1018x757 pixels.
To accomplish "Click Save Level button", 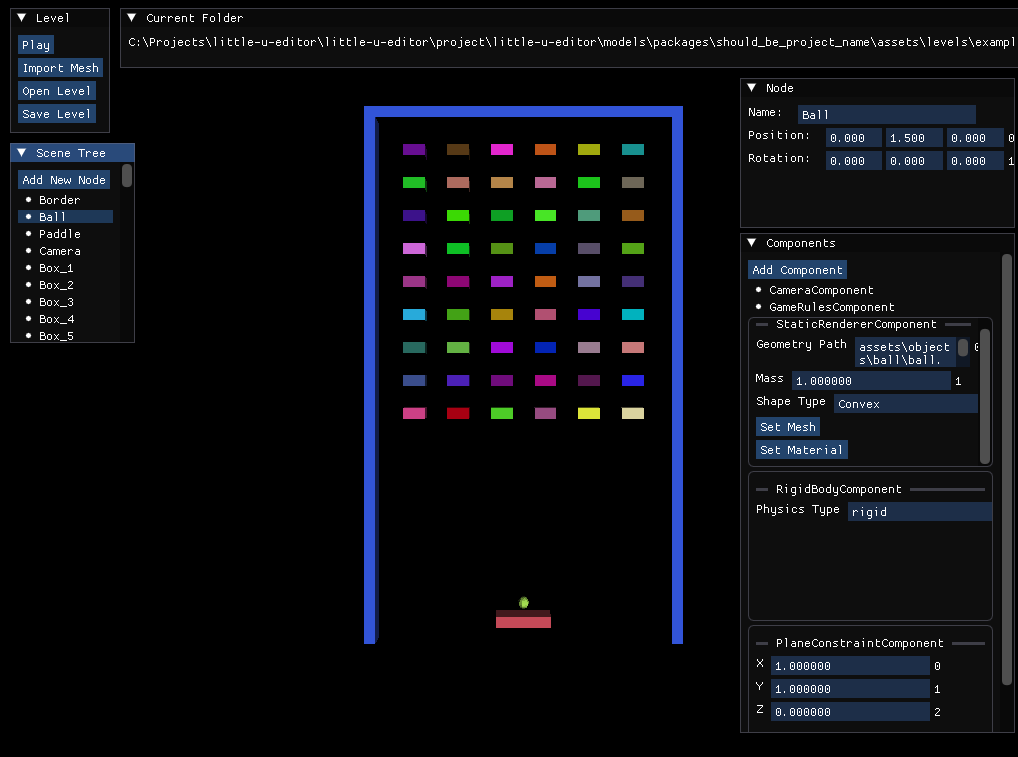I will [x=57, y=114].
